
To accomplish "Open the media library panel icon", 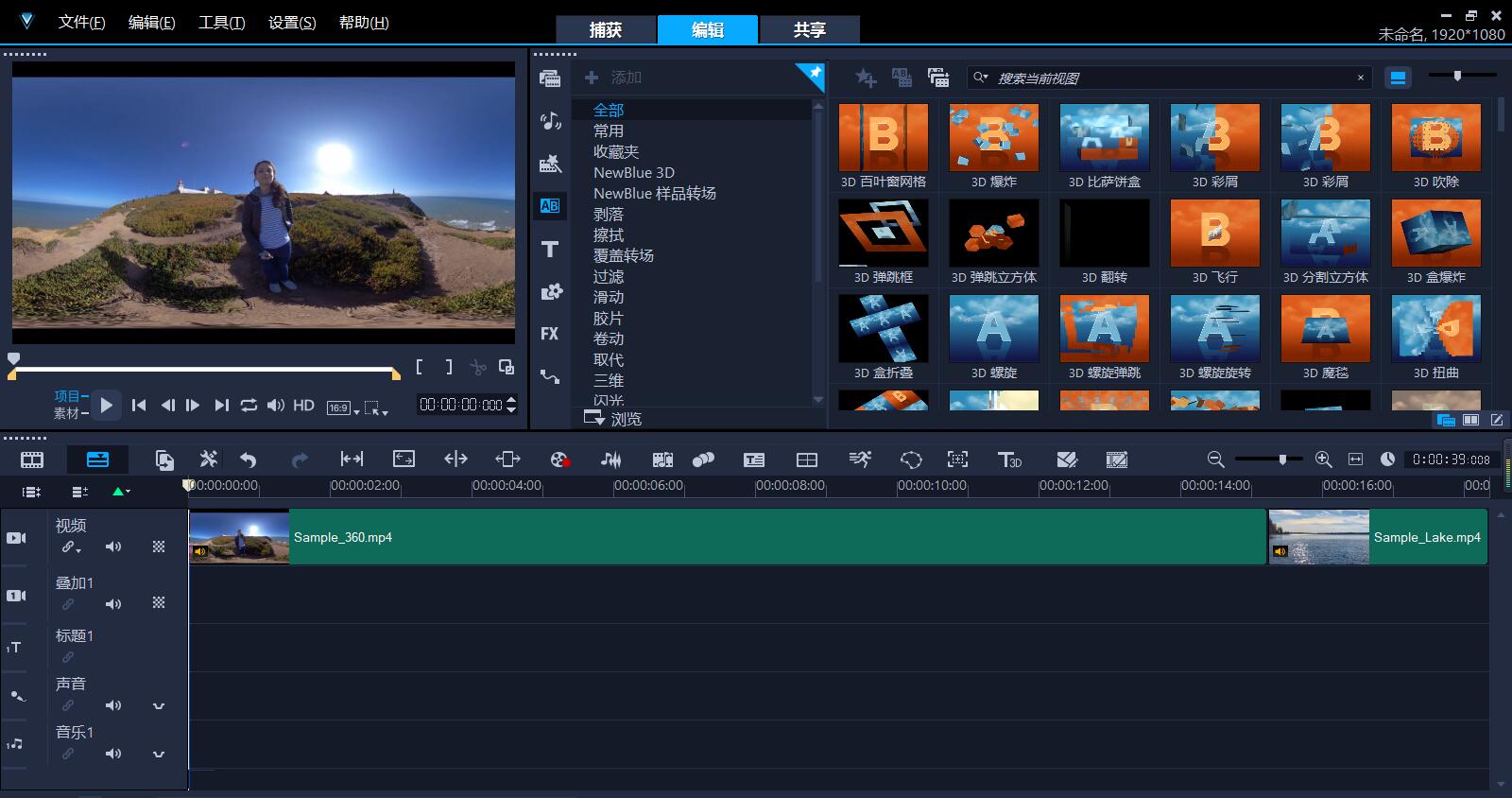I will coord(550,78).
